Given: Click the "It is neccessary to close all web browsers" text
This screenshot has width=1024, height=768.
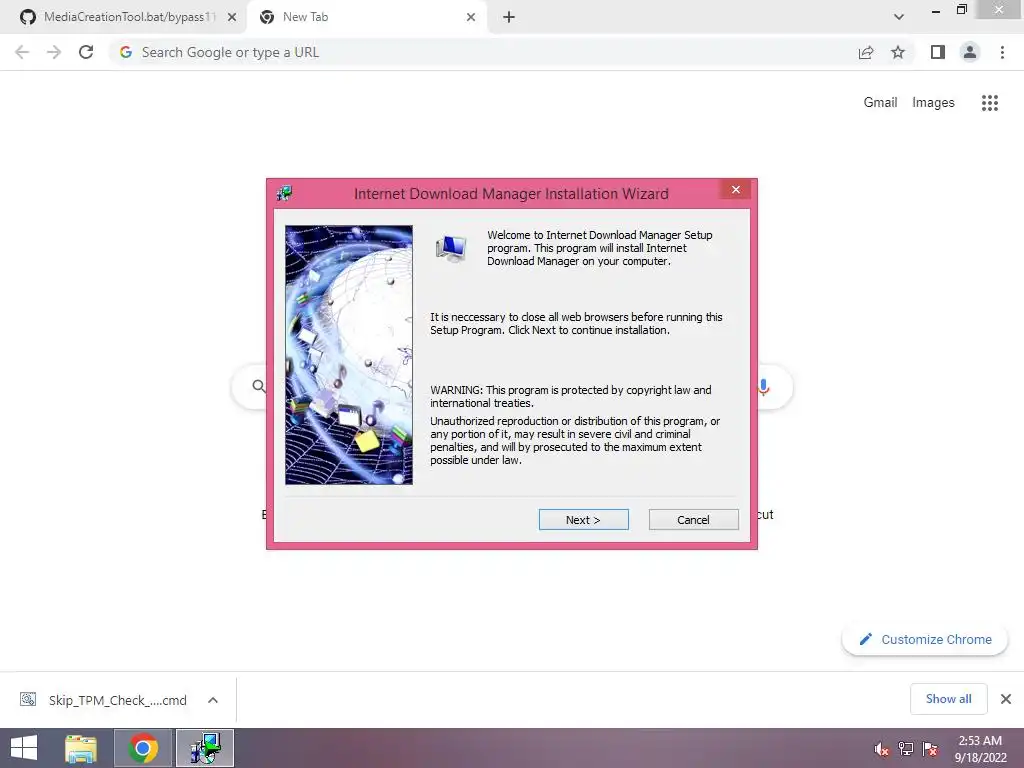Looking at the screenshot, I should tap(576, 323).
